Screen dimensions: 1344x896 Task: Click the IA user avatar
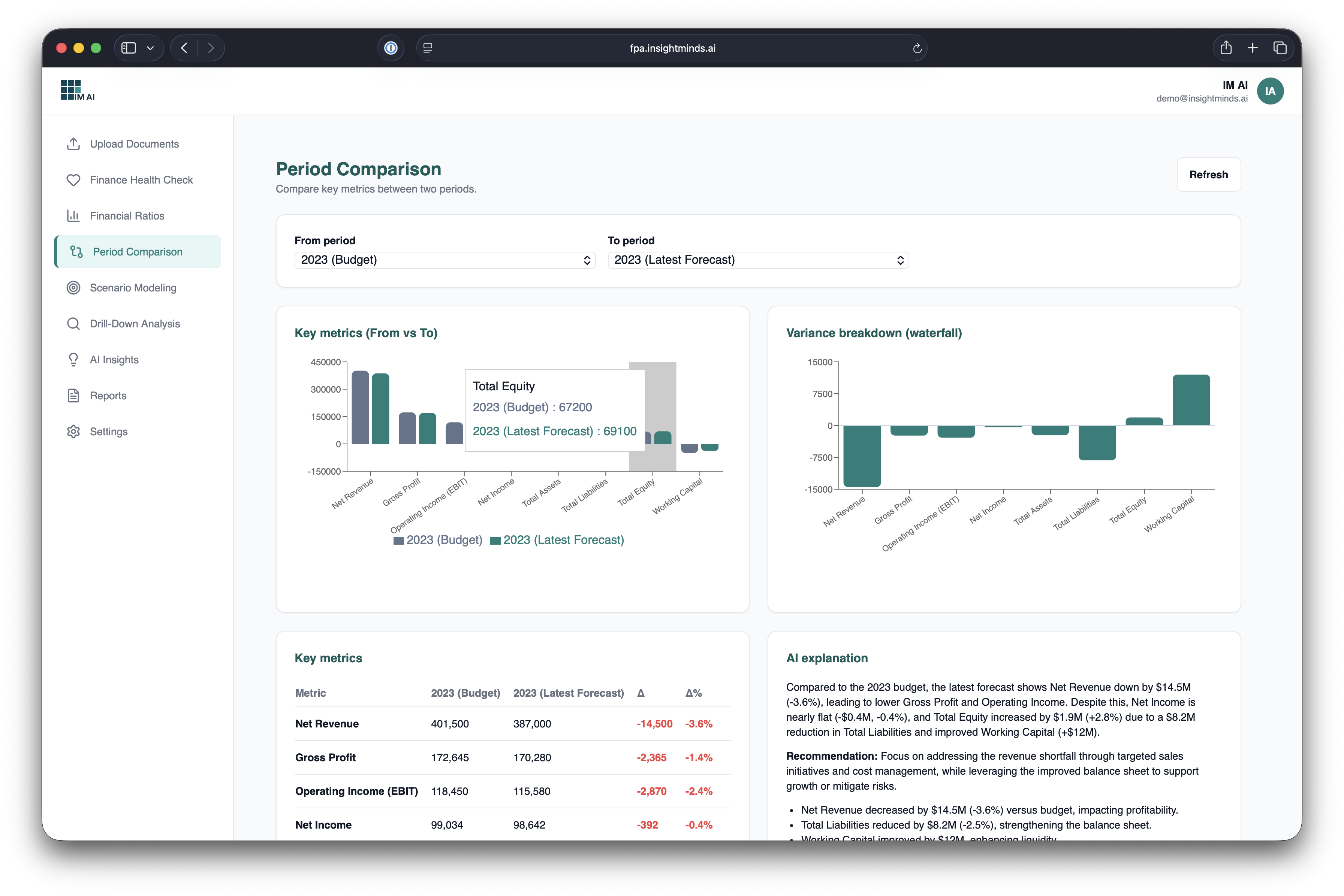(1270, 91)
